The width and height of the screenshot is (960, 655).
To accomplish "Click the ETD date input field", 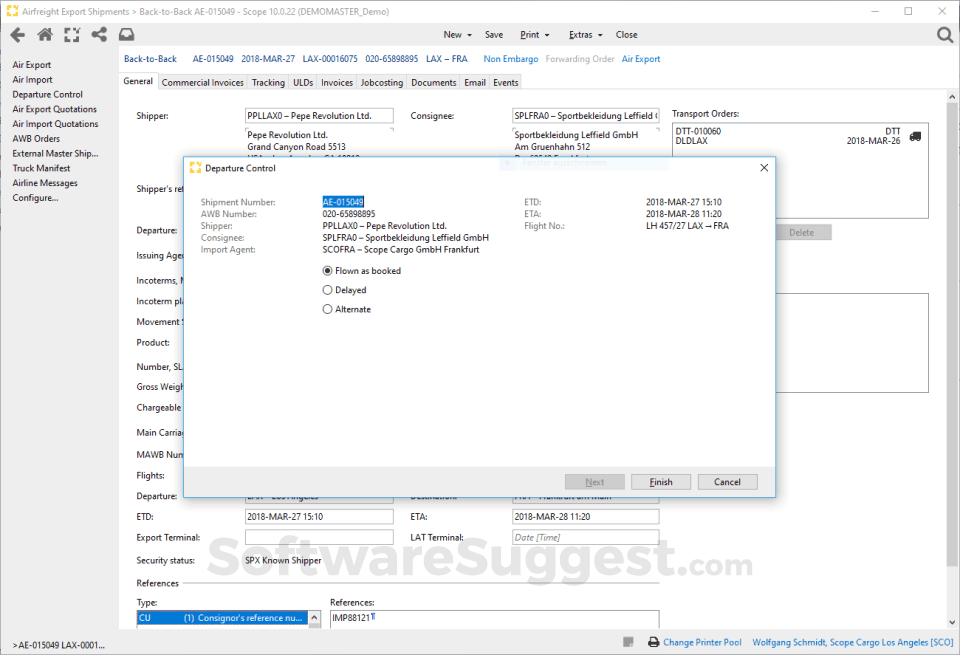I will pyautogui.click(x=318, y=516).
